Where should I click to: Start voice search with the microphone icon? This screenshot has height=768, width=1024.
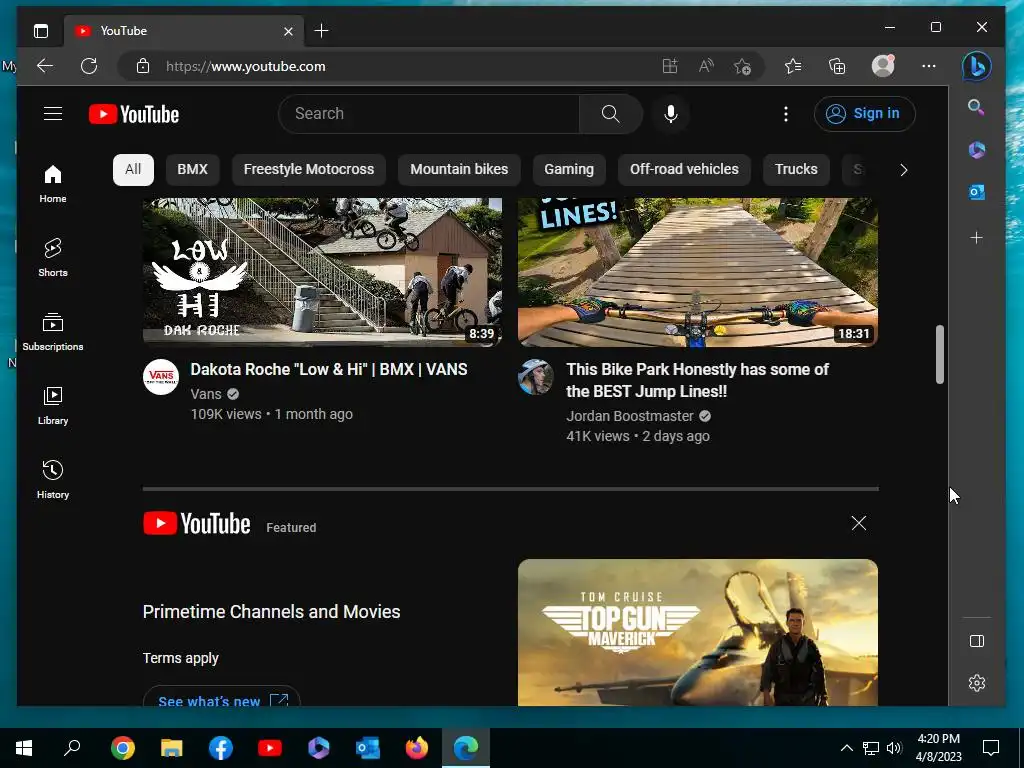pos(671,114)
